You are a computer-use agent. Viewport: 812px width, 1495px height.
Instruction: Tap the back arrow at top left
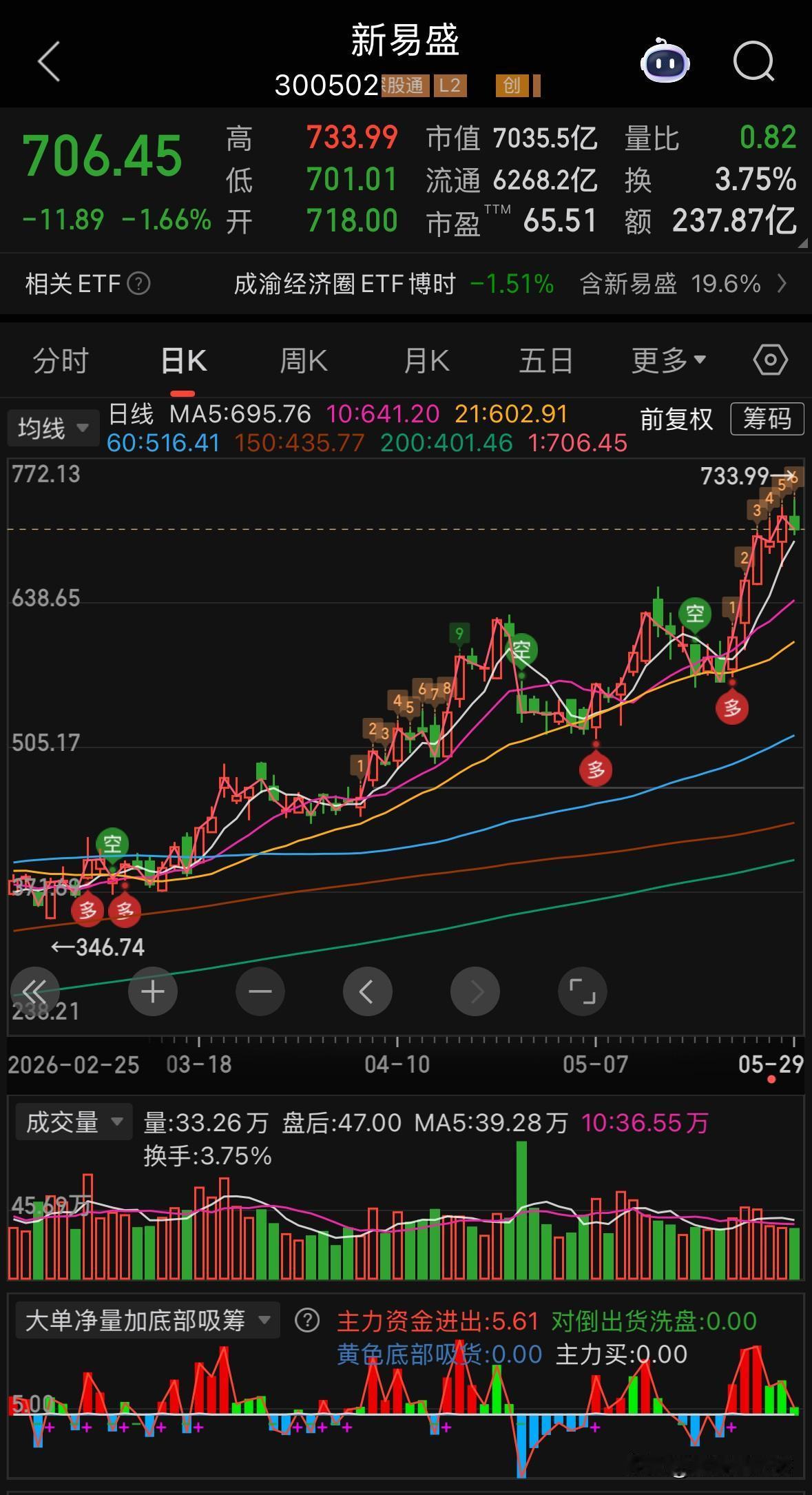pos(49,62)
